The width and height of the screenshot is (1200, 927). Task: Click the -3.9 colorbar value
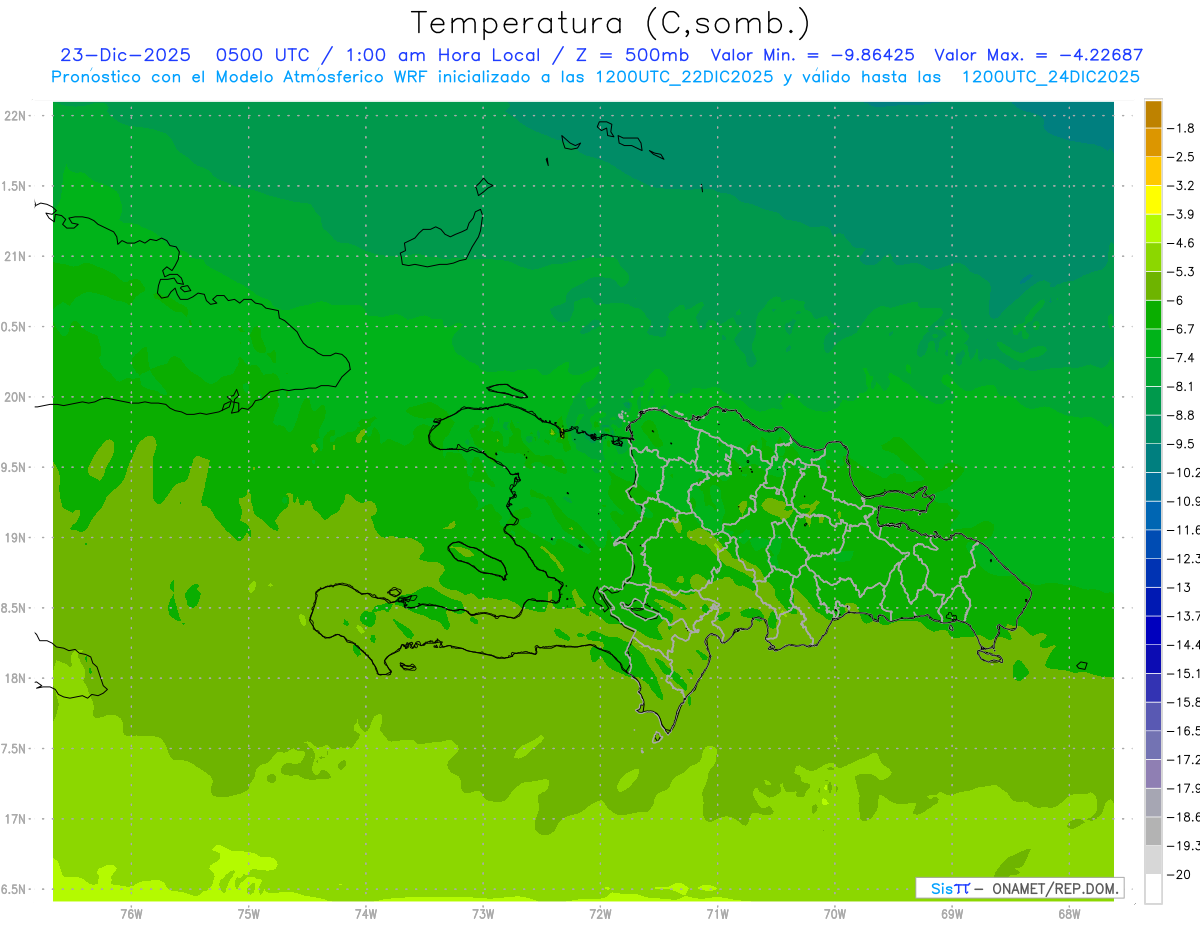1181,214
